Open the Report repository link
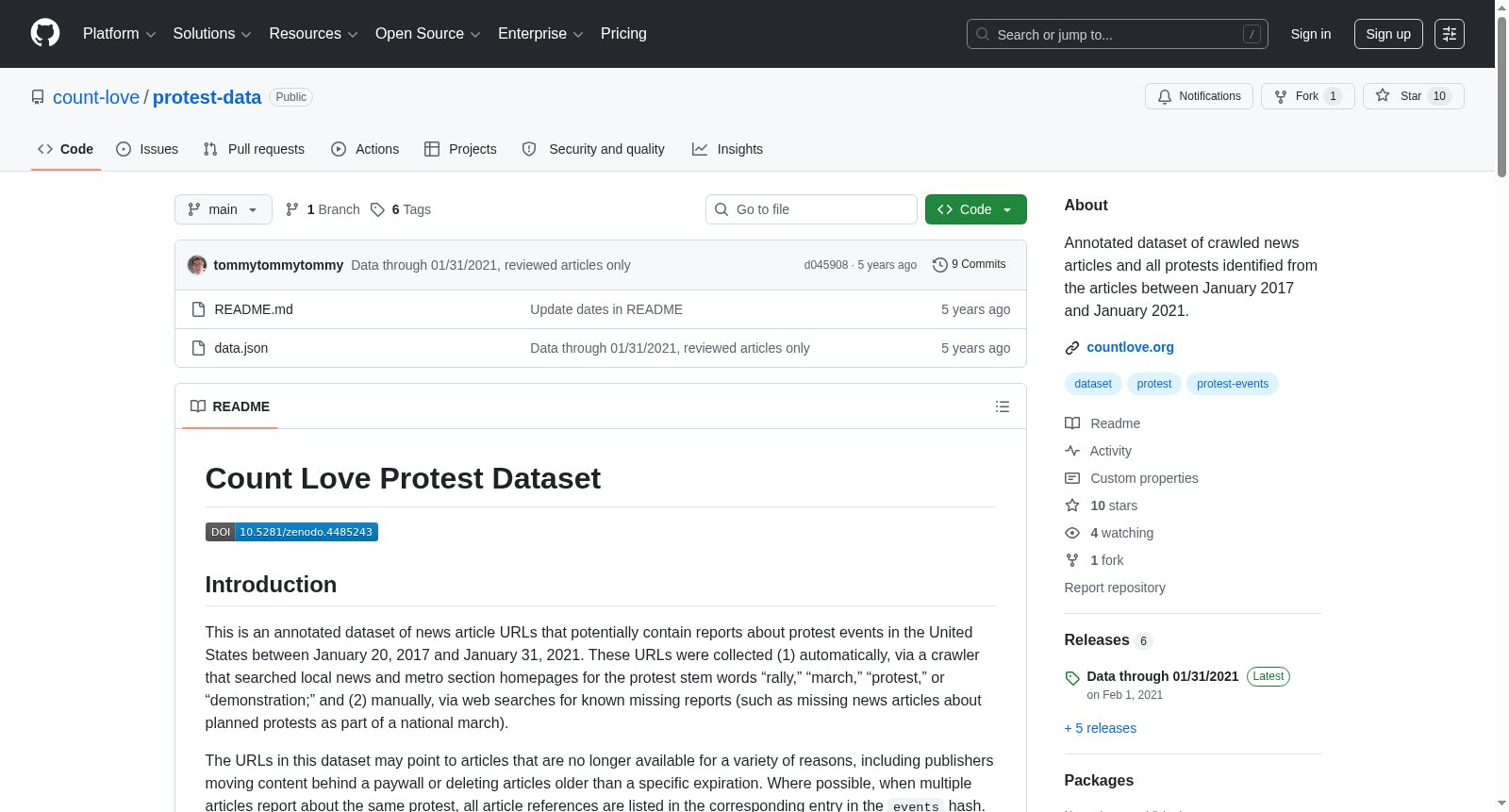1509x812 pixels. click(x=1115, y=588)
